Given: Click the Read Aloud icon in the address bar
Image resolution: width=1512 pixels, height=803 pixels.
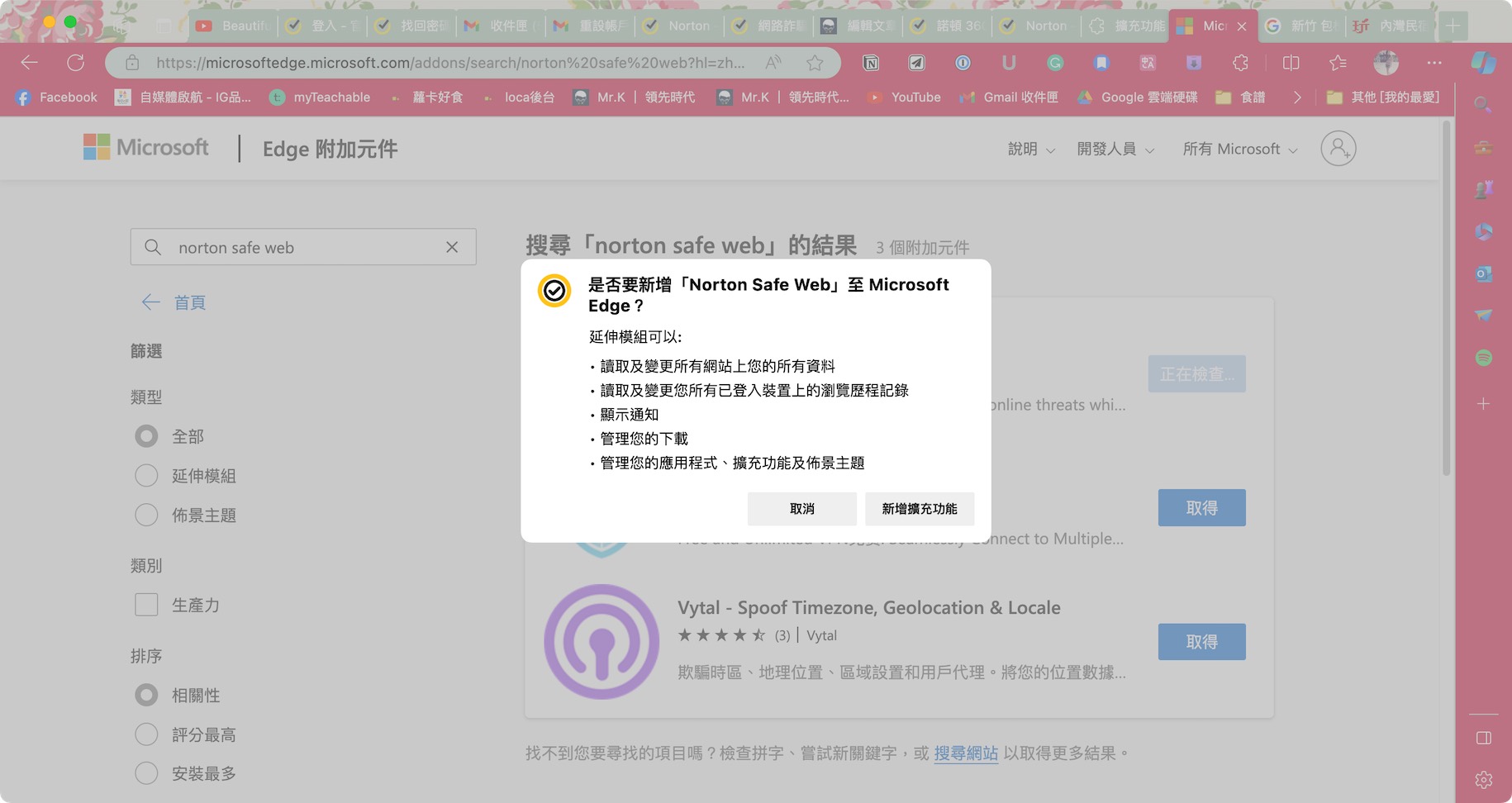Looking at the screenshot, I should (x=773, y=63).
